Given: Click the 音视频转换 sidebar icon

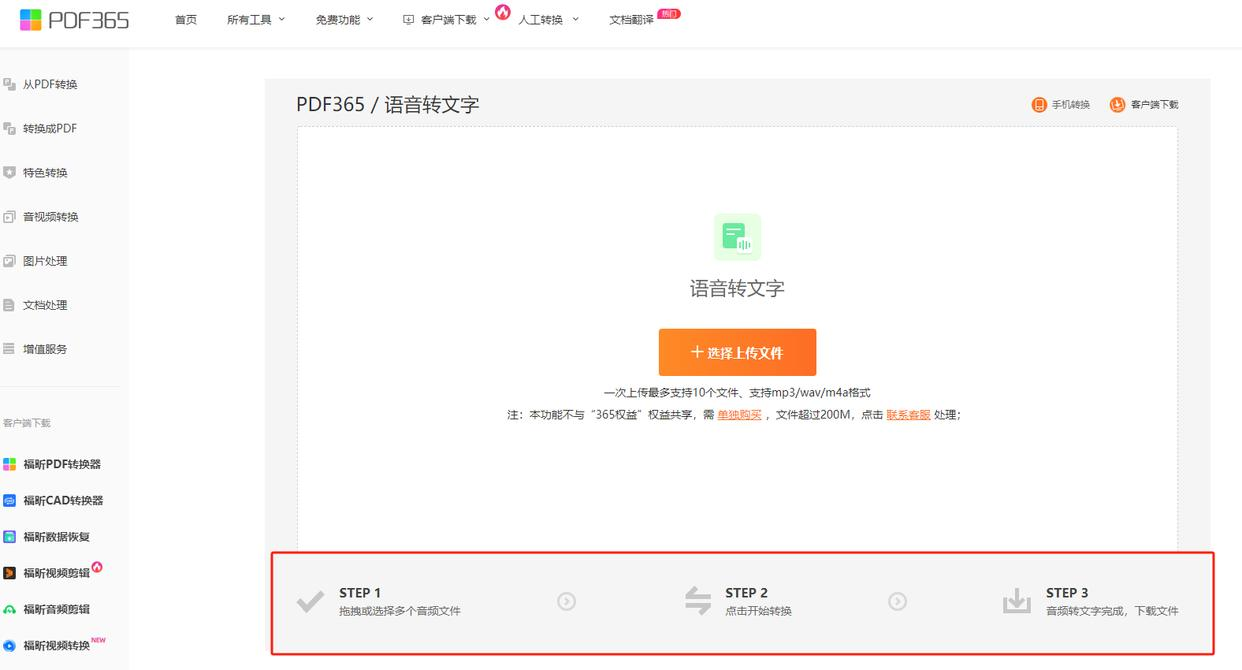Looking at the screenshot, I should 10,217.
